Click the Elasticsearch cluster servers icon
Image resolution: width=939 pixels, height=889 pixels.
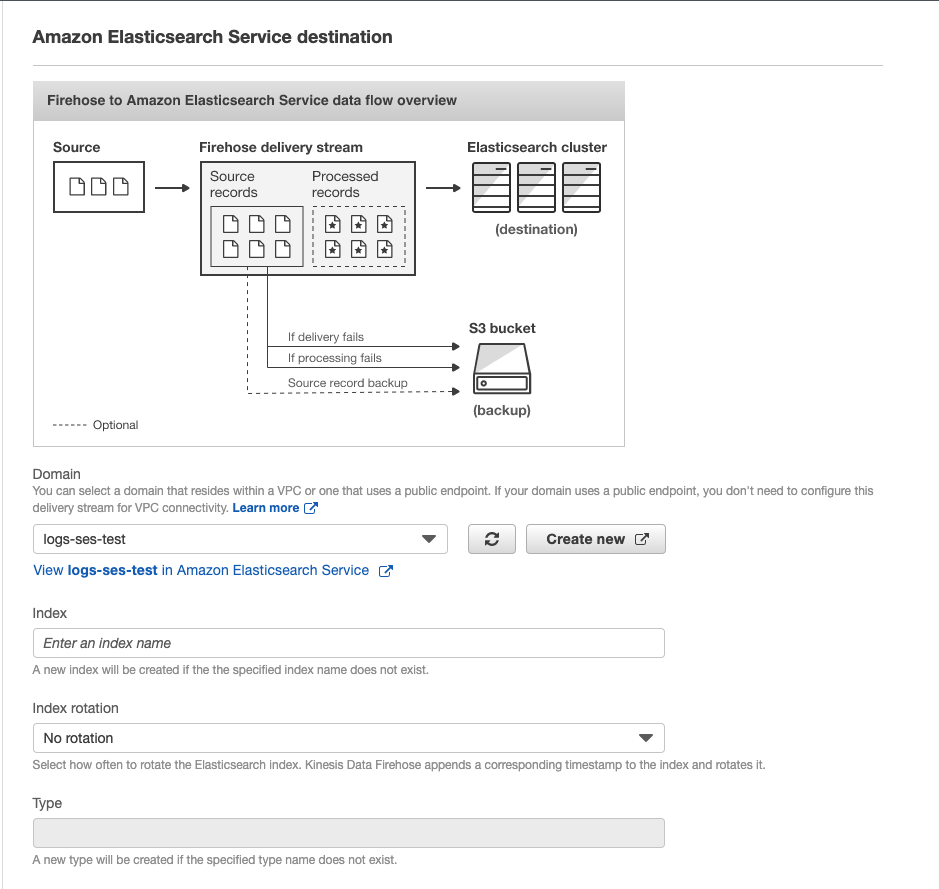(x=536, y=187)
